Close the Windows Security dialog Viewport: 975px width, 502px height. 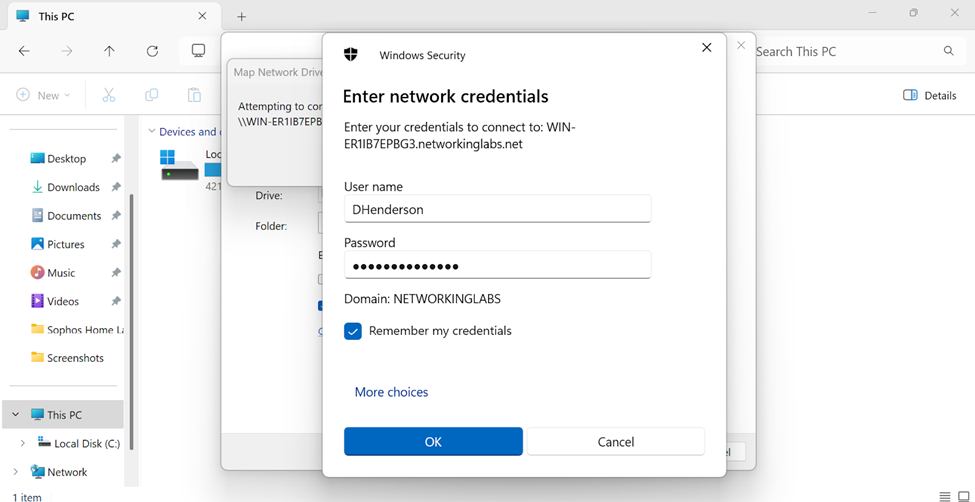706,48
